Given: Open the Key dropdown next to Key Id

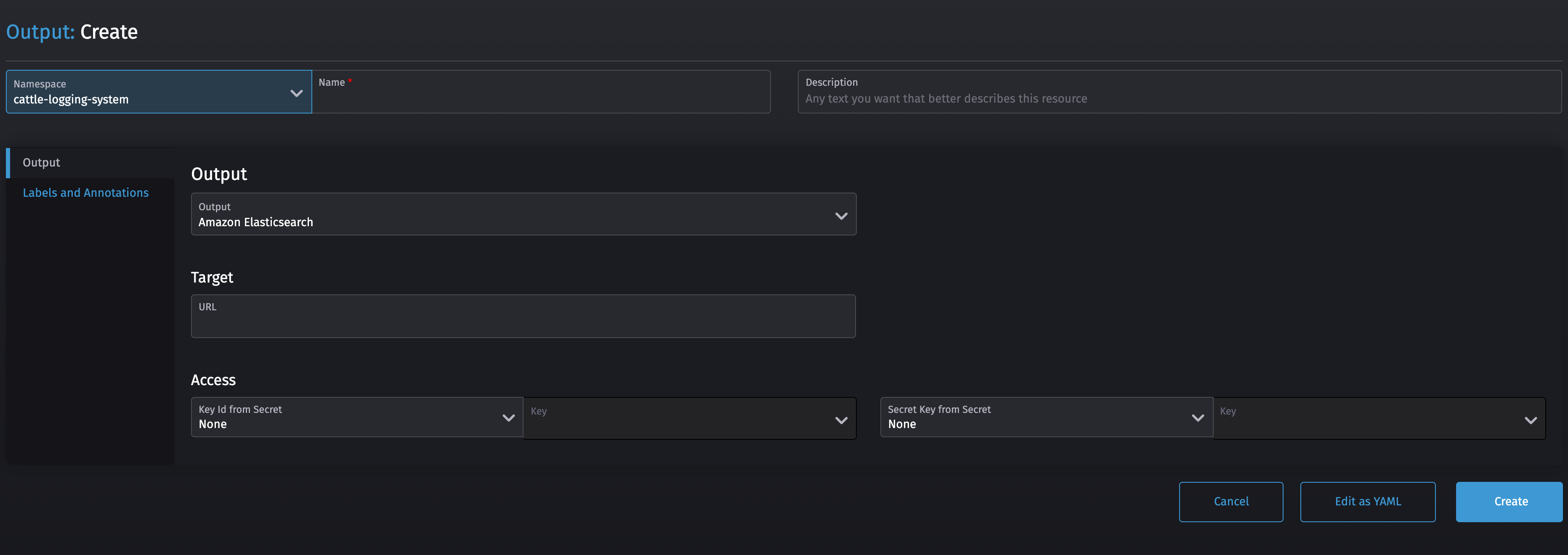Looking at the screenshot, I should coord(841,420).
